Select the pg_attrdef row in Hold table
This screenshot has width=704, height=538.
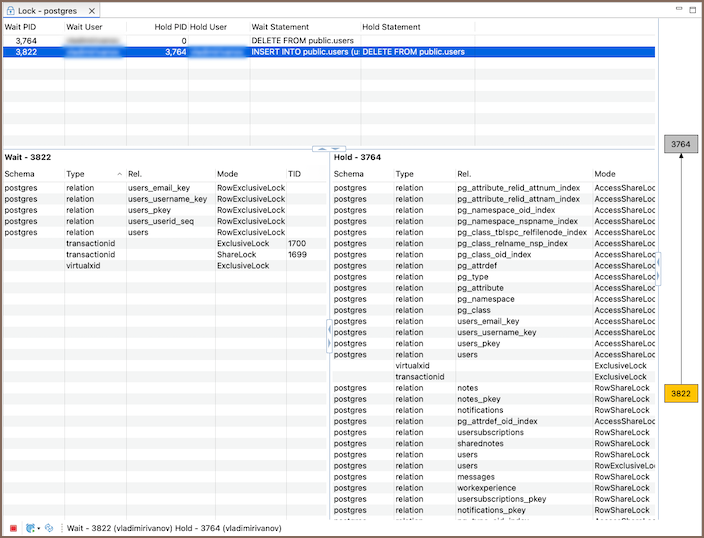480,265
